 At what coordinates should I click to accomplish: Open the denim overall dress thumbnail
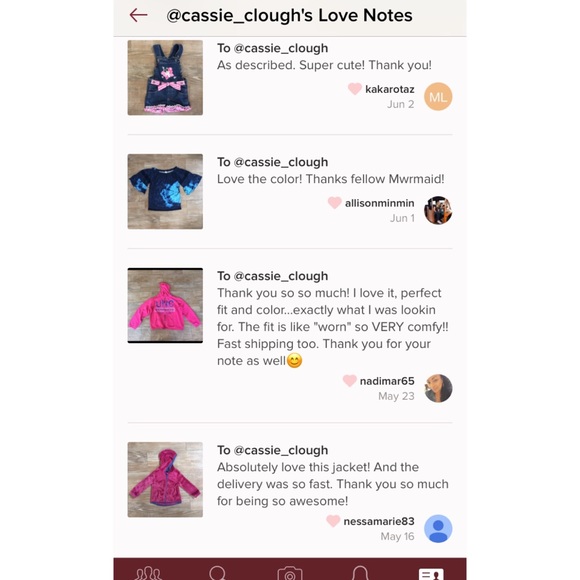pos(165,78)
